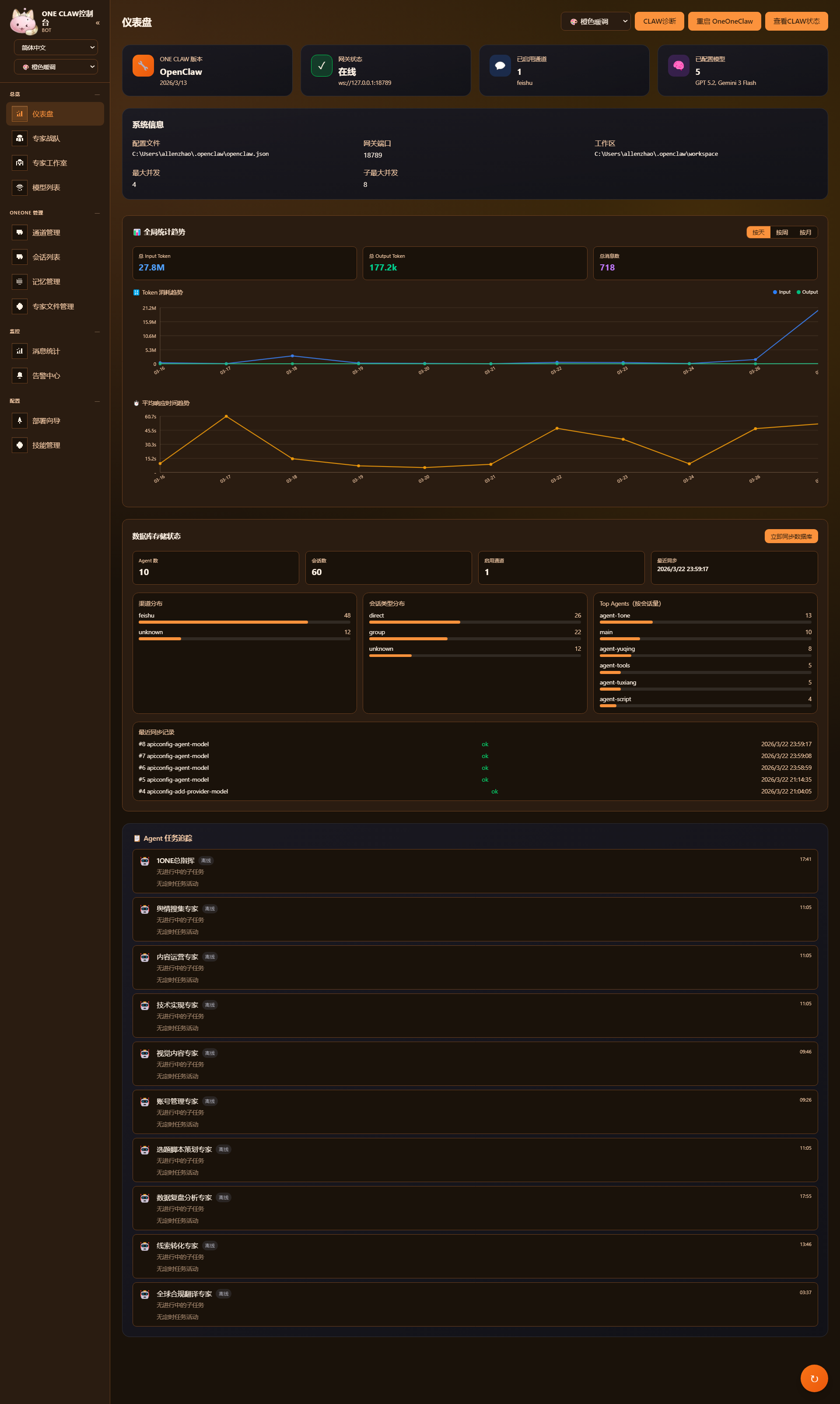Open 专家战队 sidebar icon
The height and width of the screenshot is (1404, 840).
coord(20,138)
